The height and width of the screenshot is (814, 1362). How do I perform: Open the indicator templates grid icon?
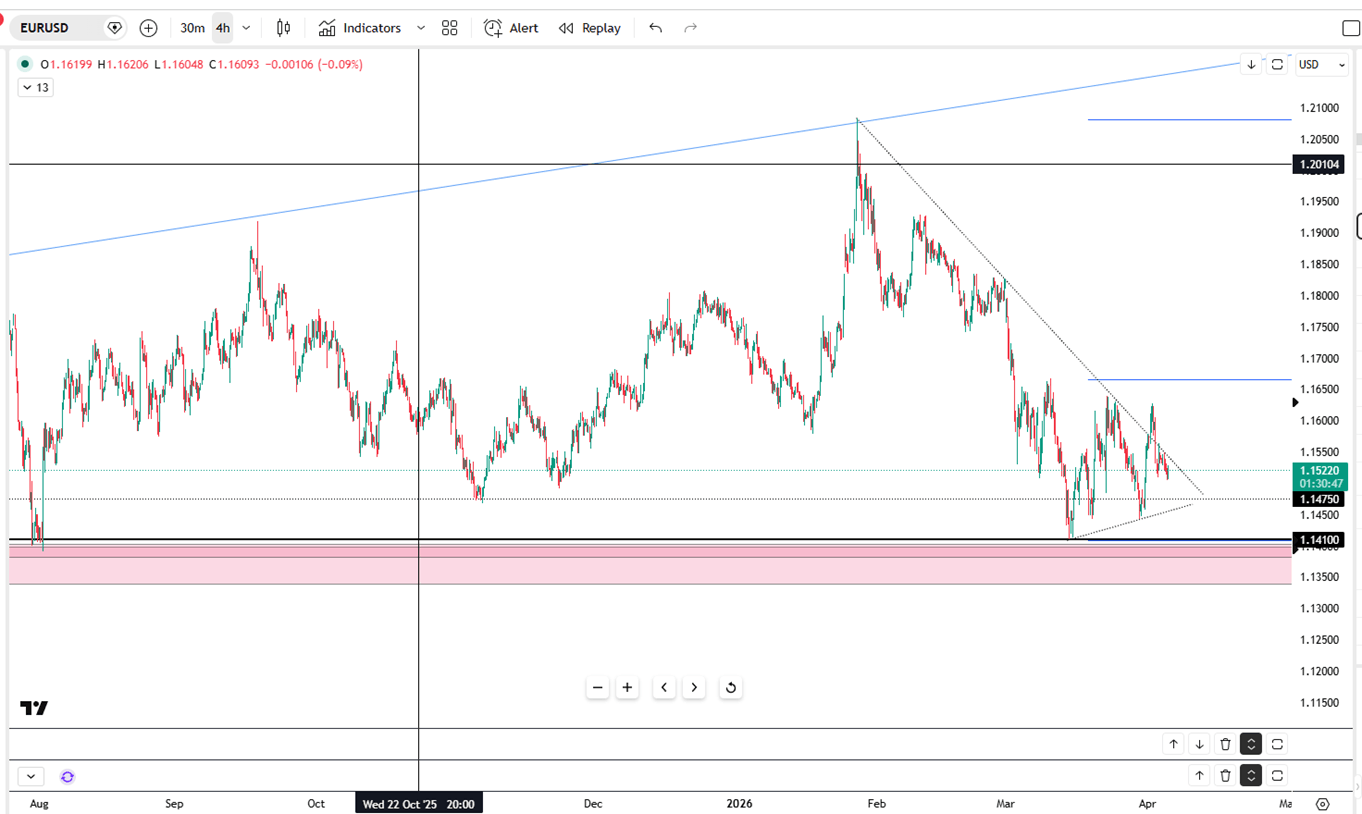click(450, 28)
